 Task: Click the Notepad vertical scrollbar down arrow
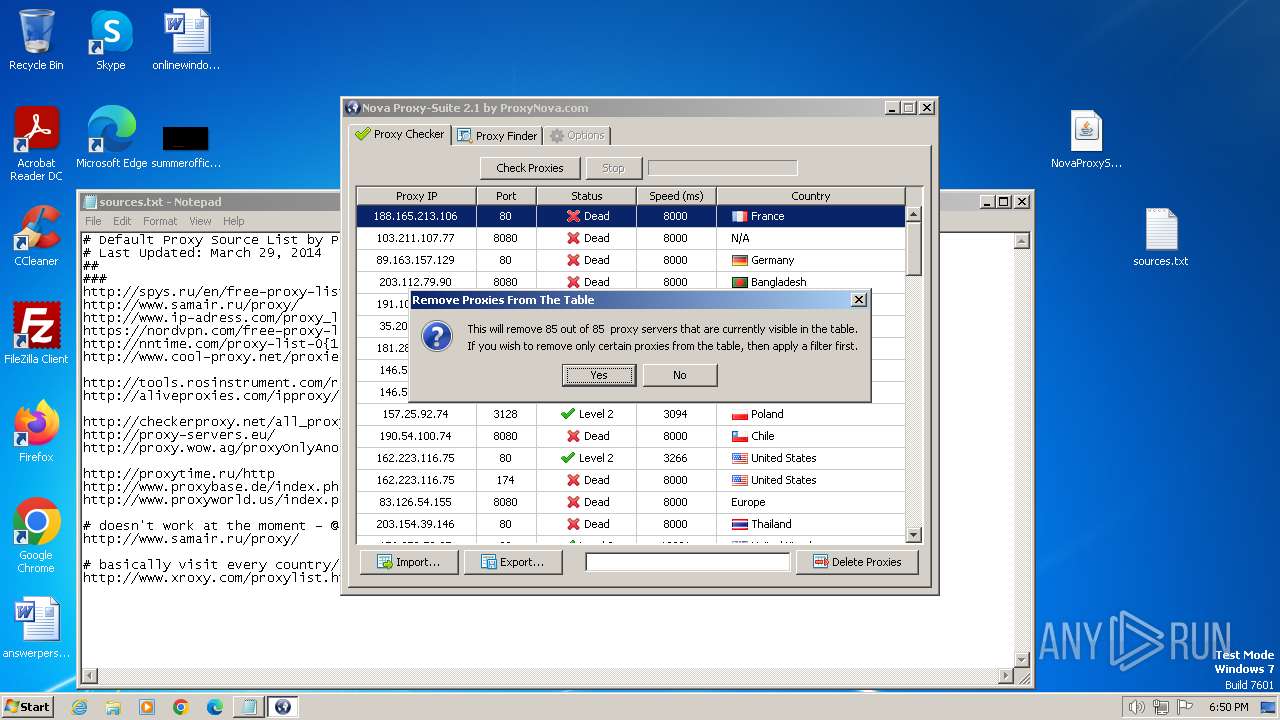pos(1022,659)
